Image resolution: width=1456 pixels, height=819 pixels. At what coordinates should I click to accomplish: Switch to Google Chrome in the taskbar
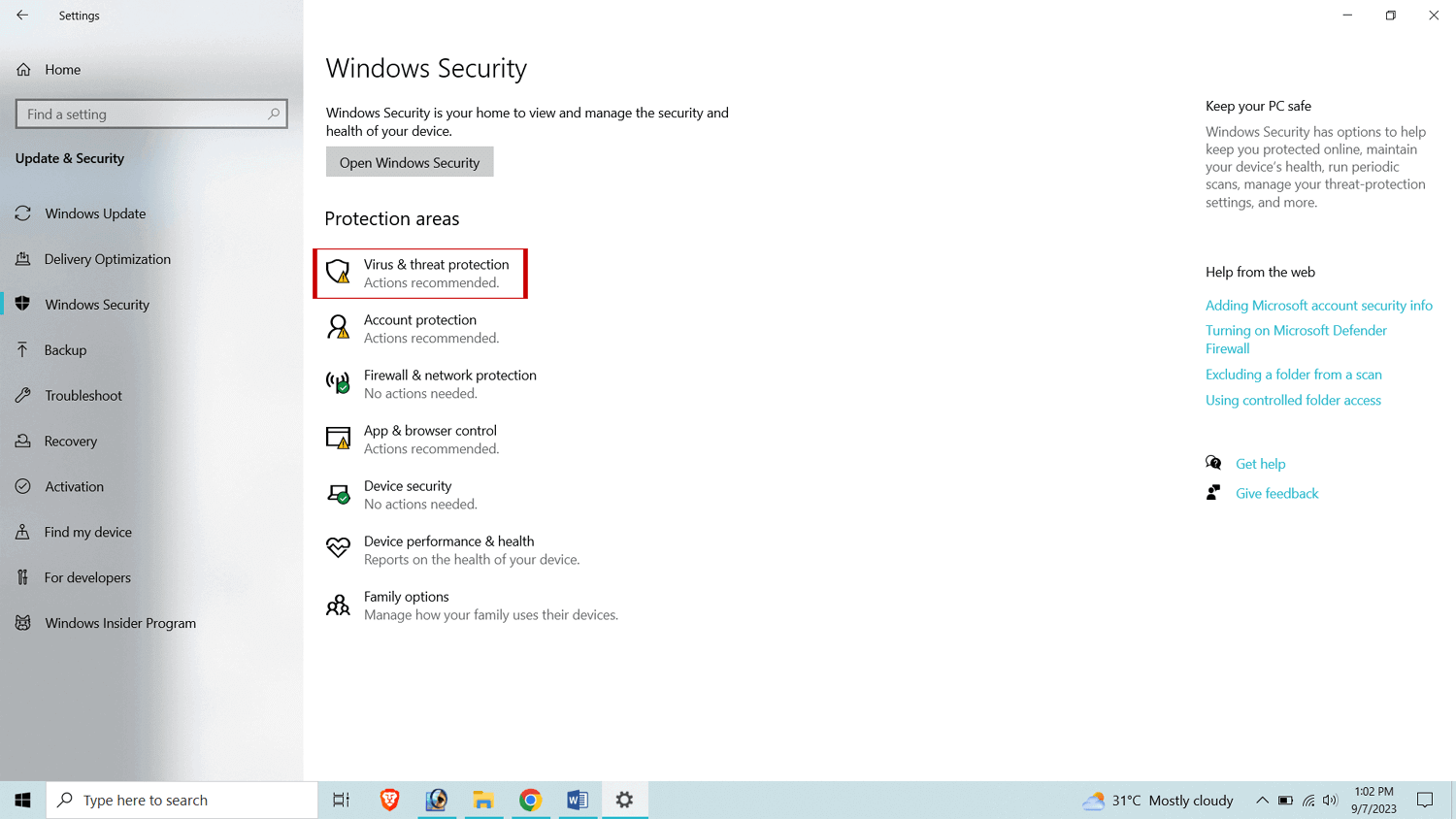click(530, 801)
